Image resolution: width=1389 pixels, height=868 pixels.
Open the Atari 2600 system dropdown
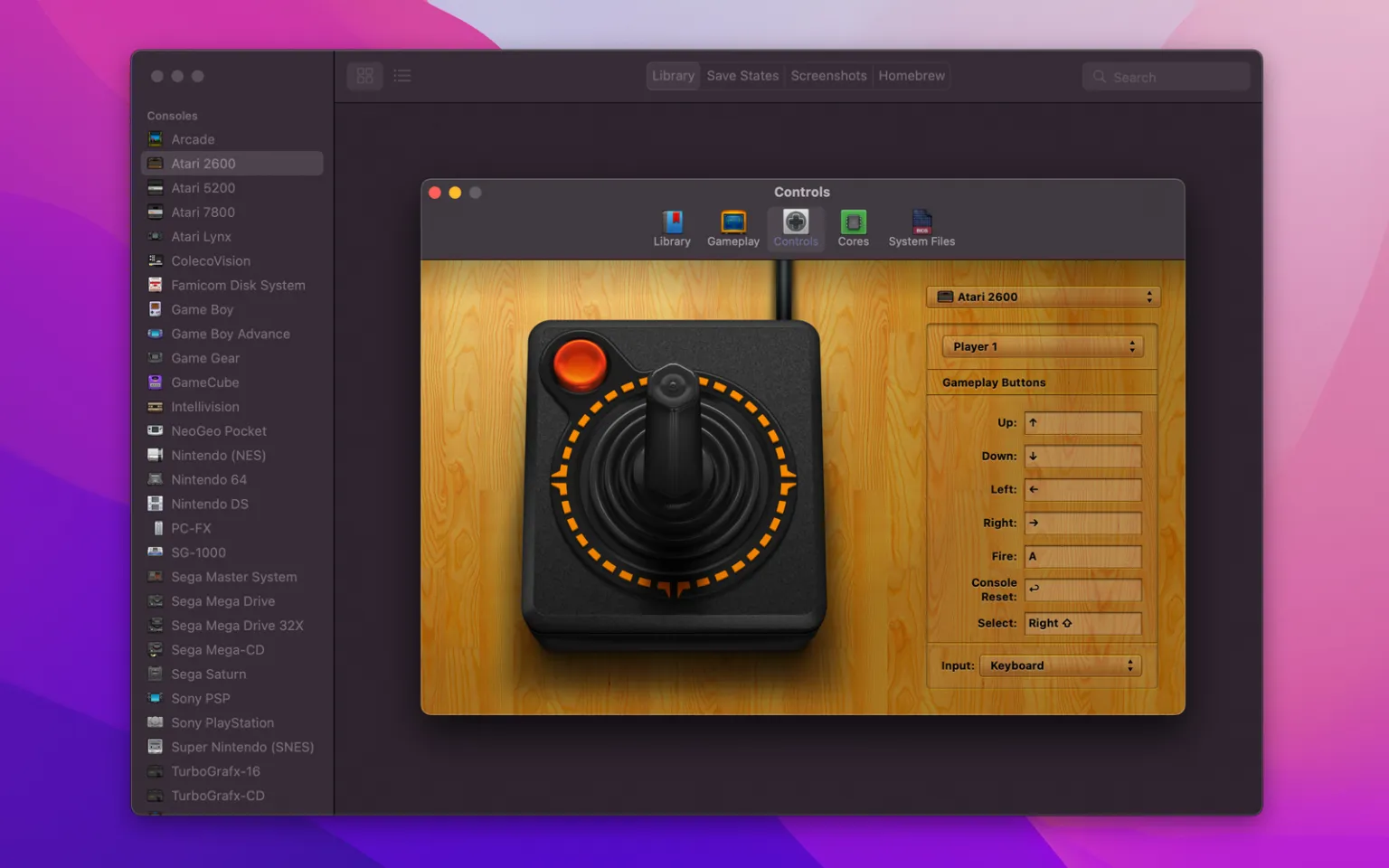(x=1042, y=296)
